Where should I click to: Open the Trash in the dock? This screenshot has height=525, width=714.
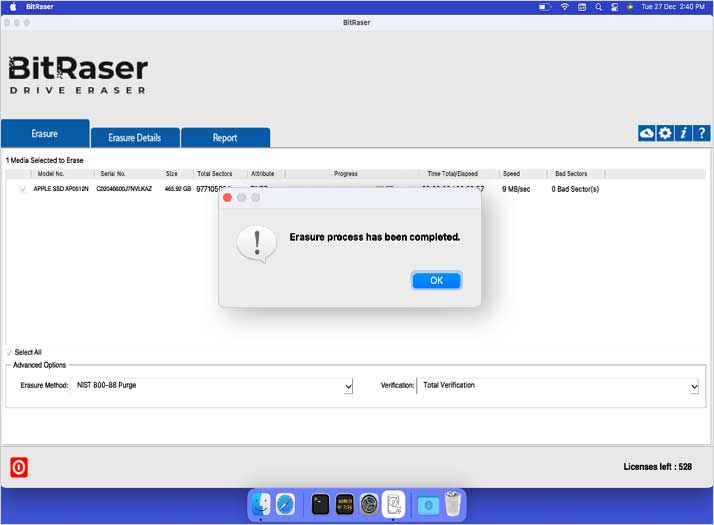click(453, 504)
